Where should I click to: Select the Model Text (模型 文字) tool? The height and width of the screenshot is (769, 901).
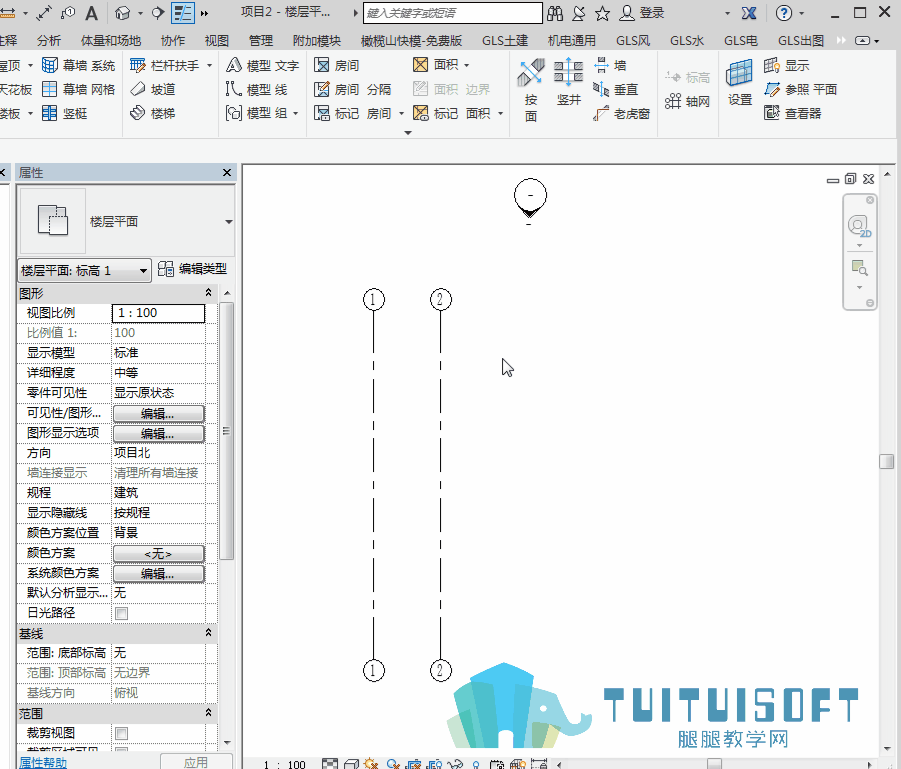coord(262,66)
